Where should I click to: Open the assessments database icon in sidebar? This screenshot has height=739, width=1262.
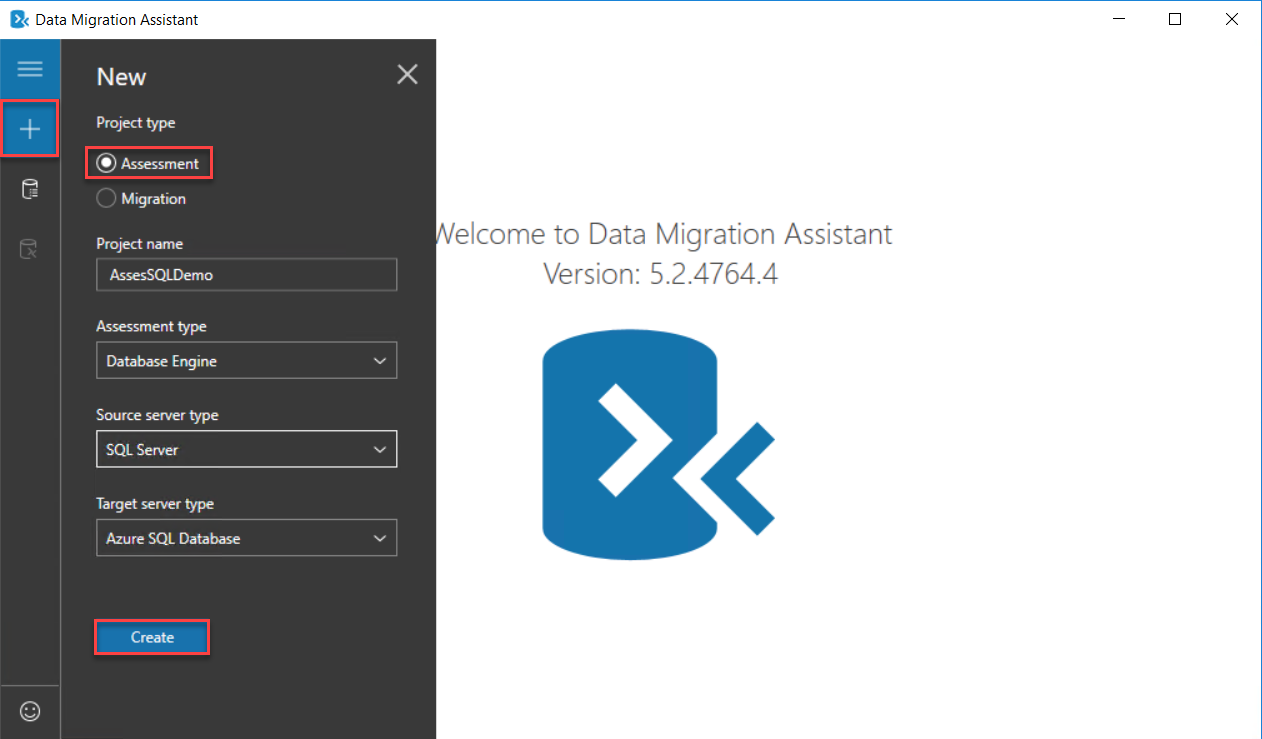tap(30, 189)
